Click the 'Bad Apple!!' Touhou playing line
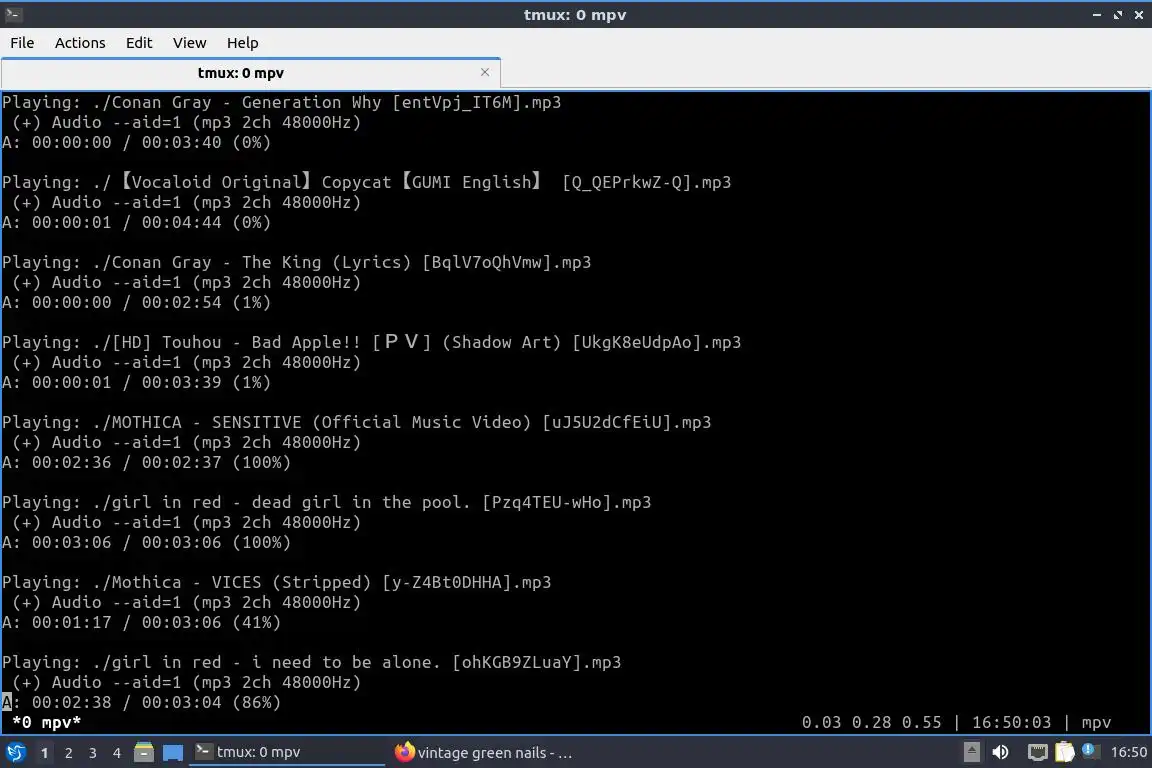Viewport: 1152px width, 768px height. [372, 342]
